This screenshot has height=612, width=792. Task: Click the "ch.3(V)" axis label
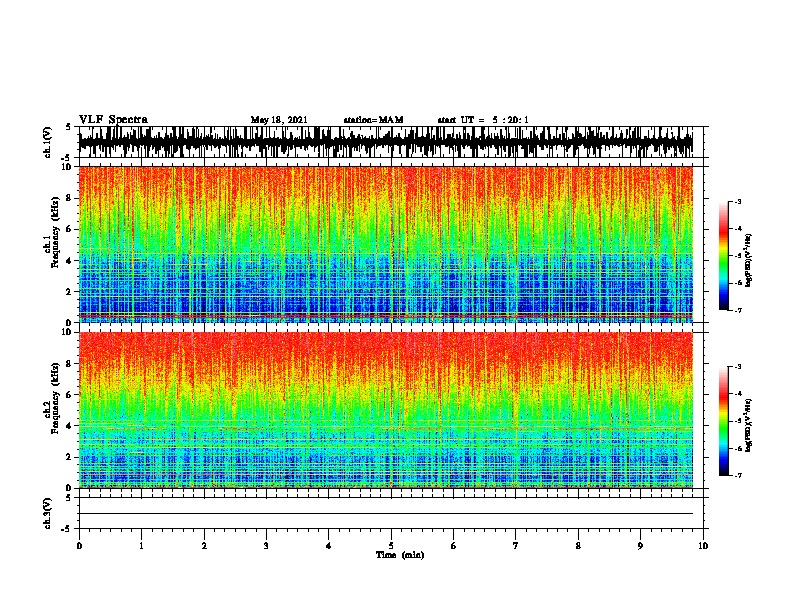(x=48, y=513)
